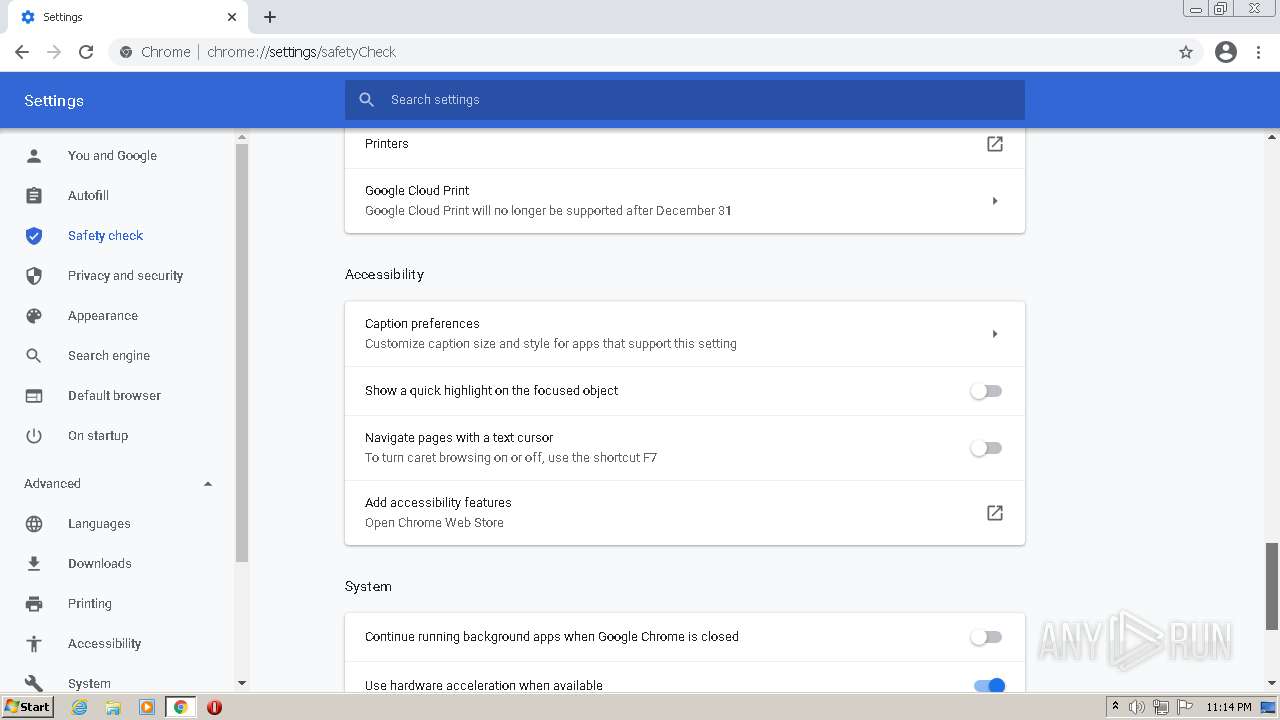Open Printers external link icon

(x=995, y=144)
